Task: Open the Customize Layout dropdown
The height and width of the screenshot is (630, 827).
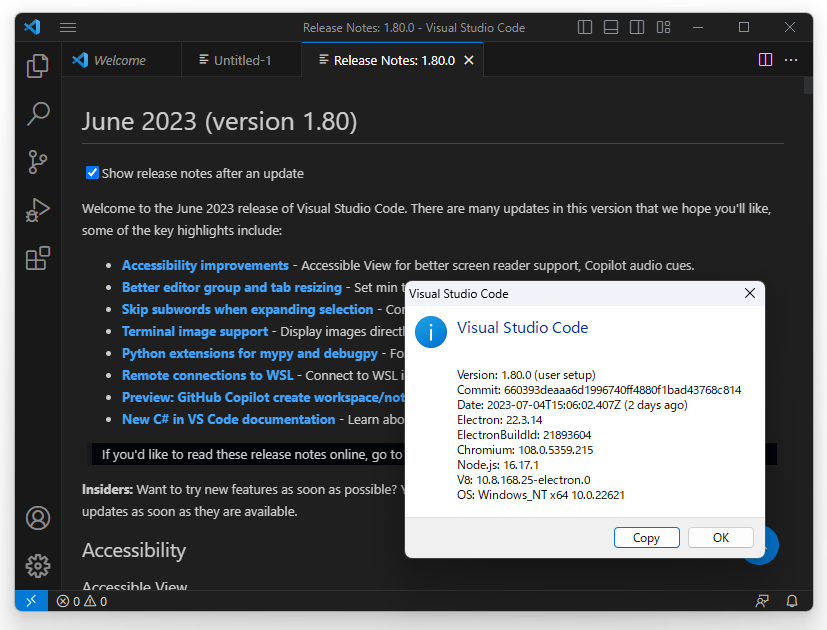Action: [663, 27]
